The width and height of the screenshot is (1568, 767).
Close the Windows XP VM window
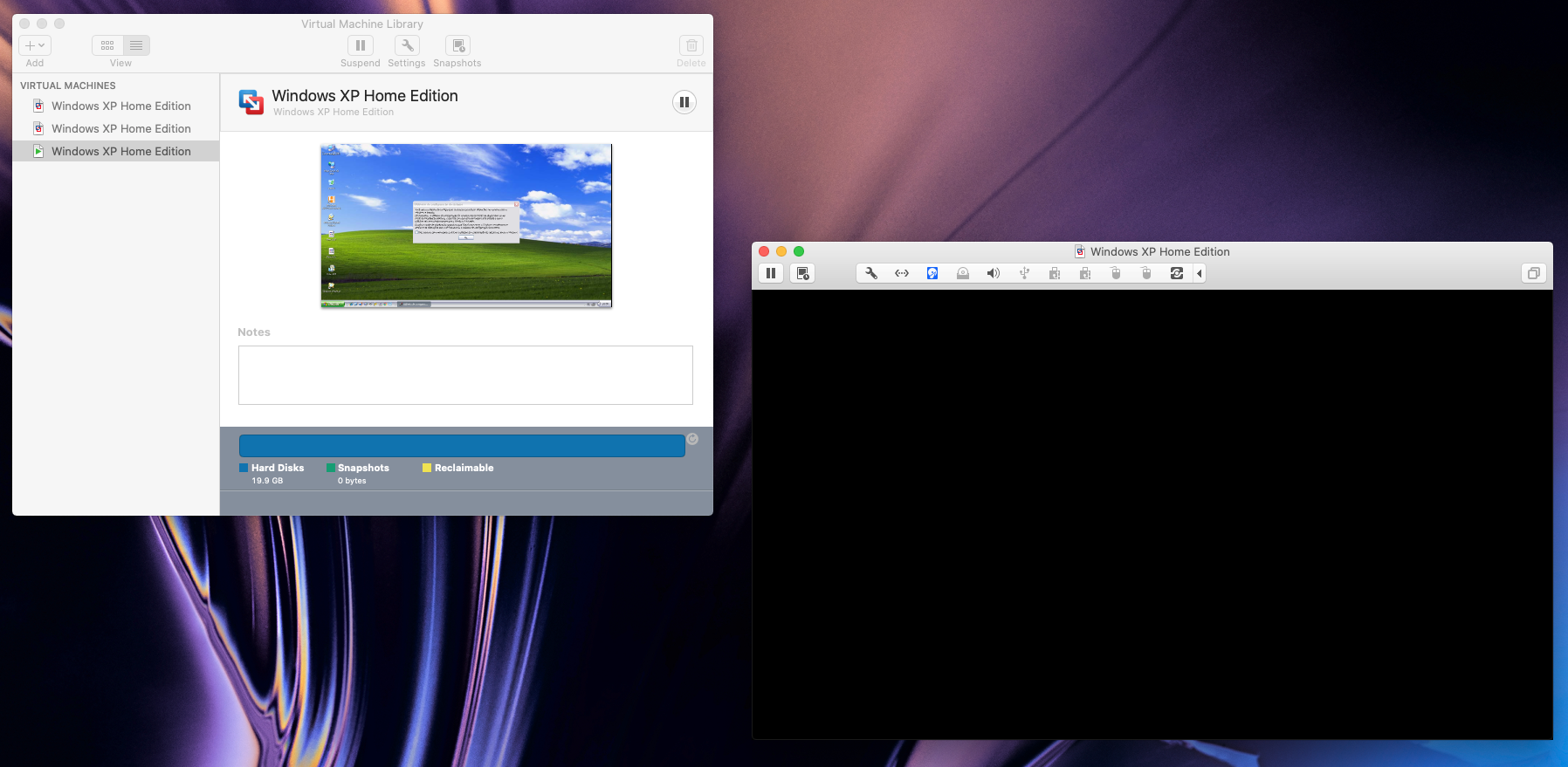764,251
